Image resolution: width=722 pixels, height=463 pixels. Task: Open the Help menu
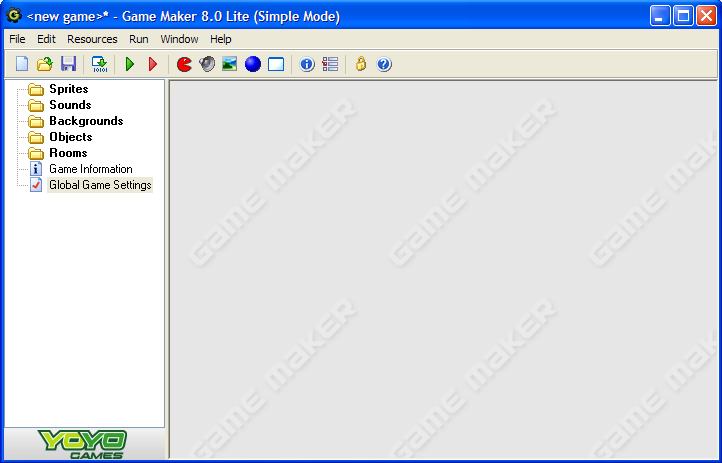221,39
